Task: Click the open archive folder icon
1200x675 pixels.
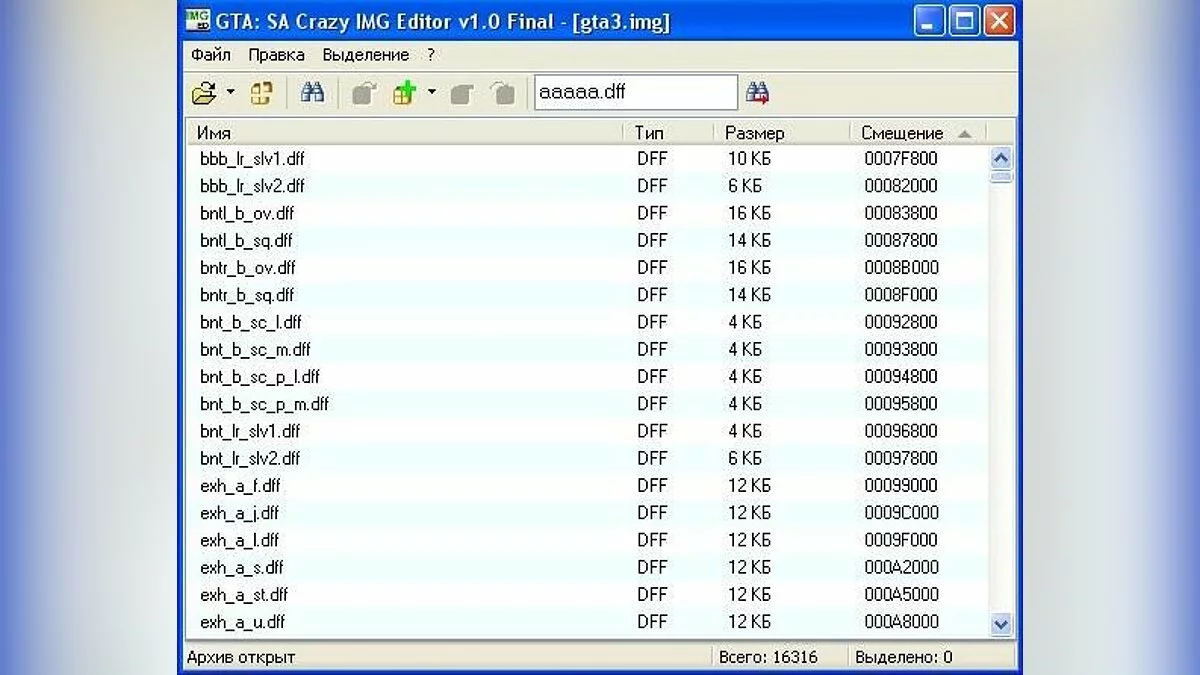Action: pos(203,93)
